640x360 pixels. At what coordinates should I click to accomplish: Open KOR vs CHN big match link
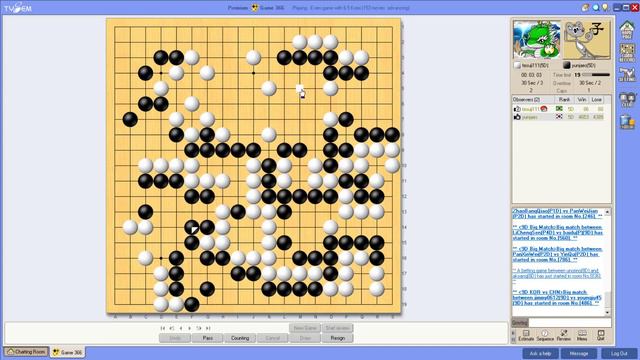(x=557, y=298)
